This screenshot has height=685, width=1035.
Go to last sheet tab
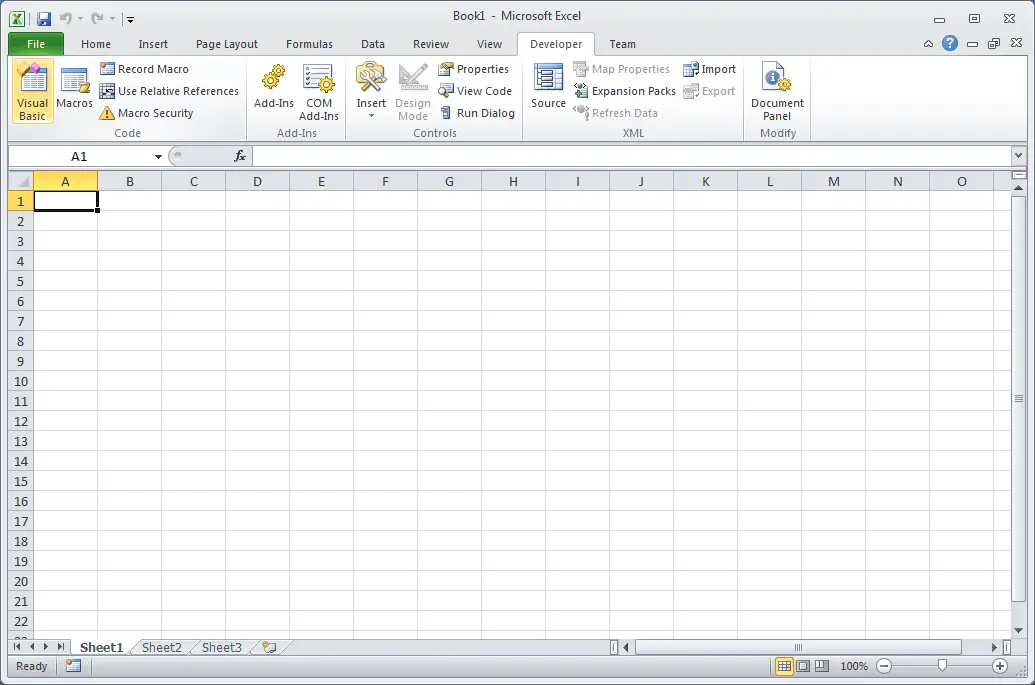click(x=61, y=647)
